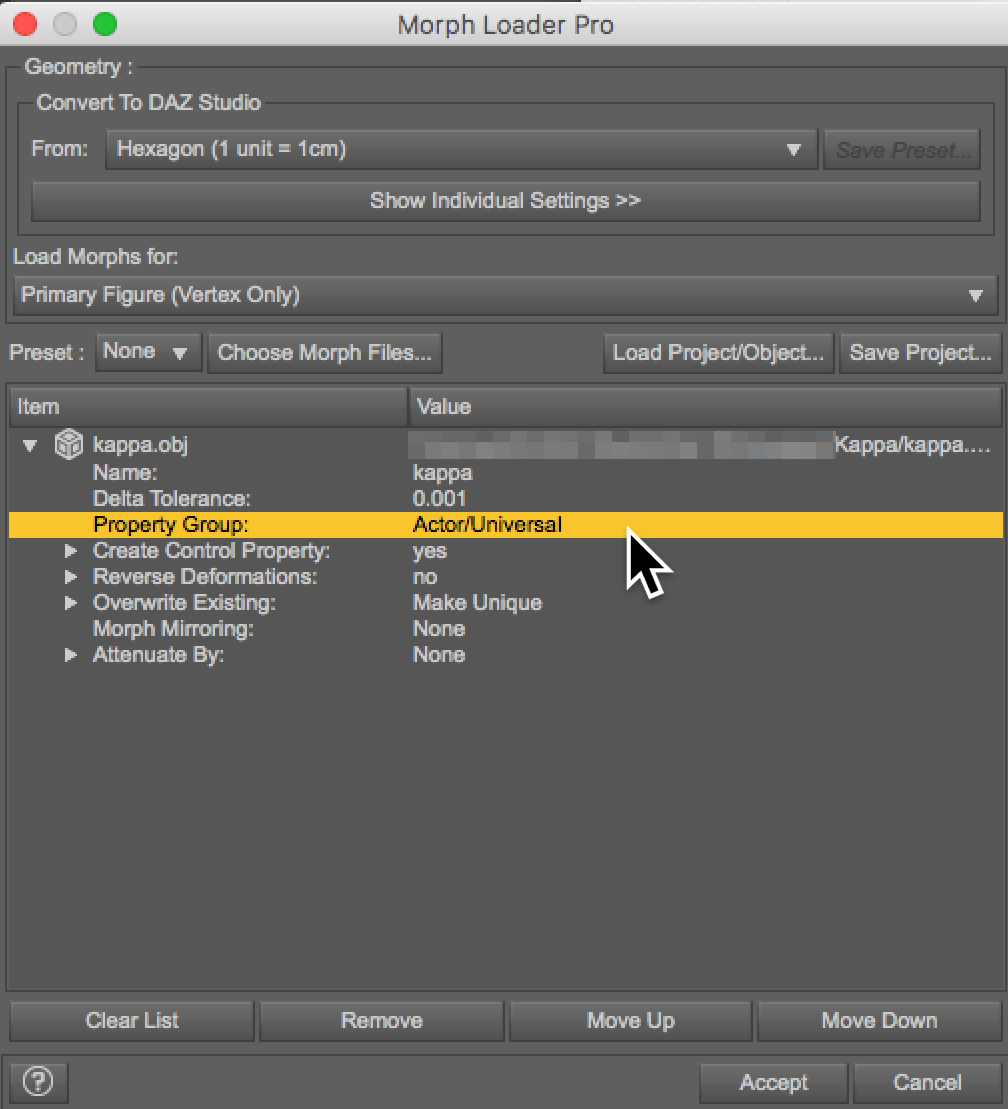Expand the Attenuate By row

coord(70,655)
